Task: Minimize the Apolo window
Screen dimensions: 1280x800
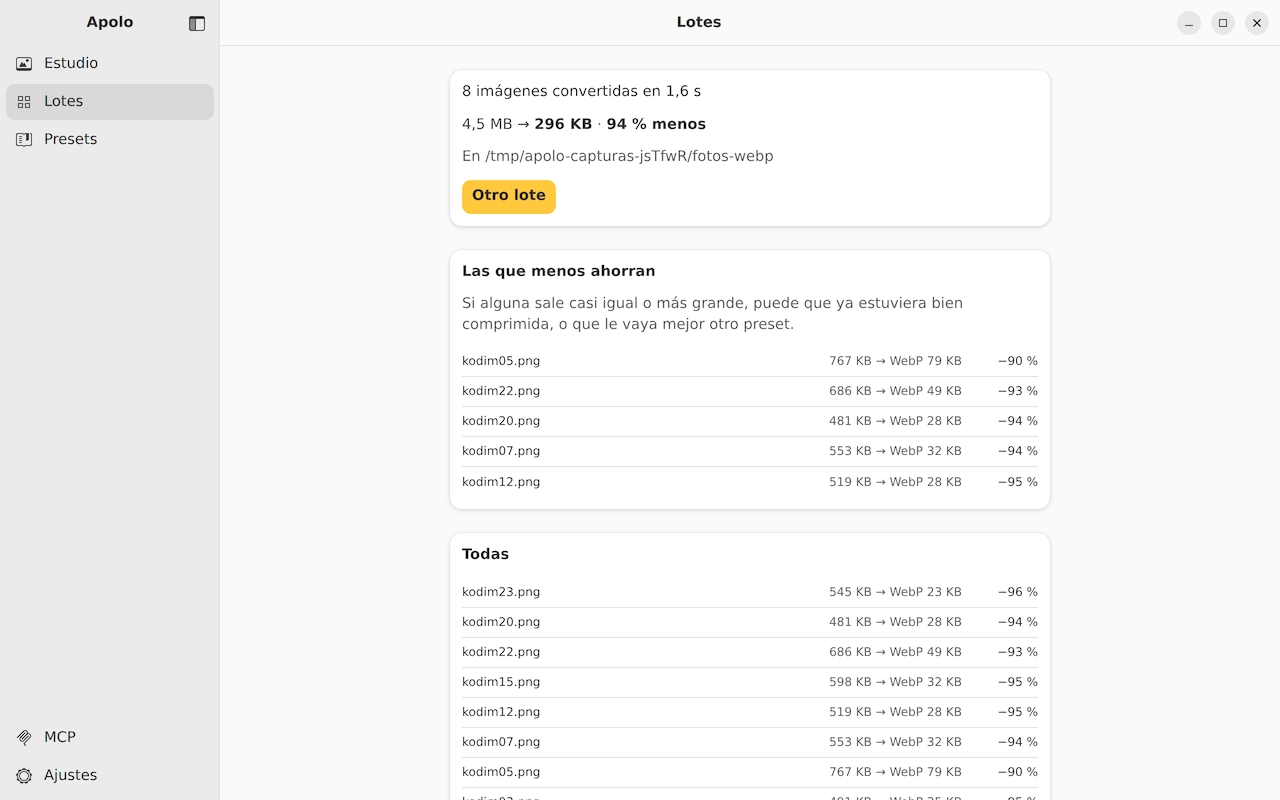Action: pos(1189,23)
